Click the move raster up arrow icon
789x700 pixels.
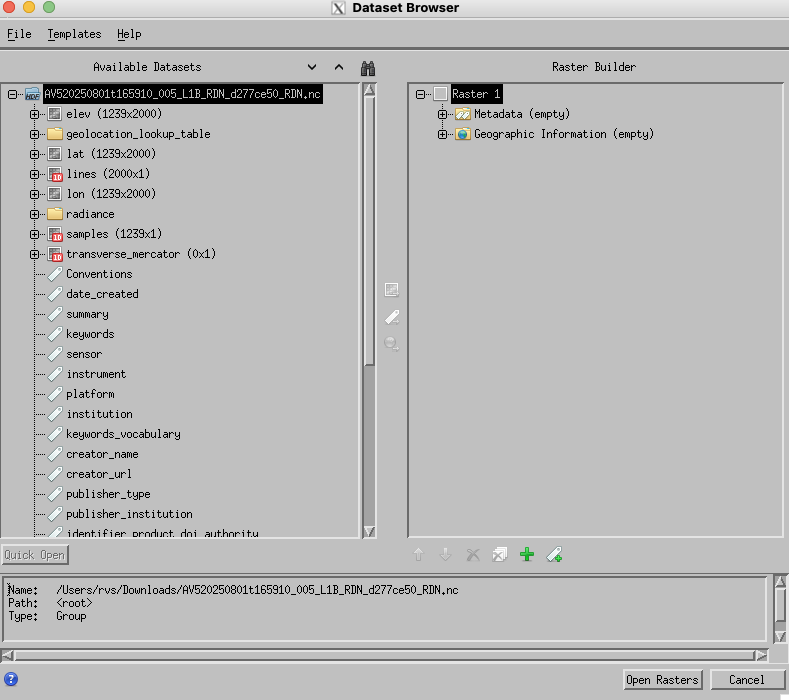[x=418, y=555]
